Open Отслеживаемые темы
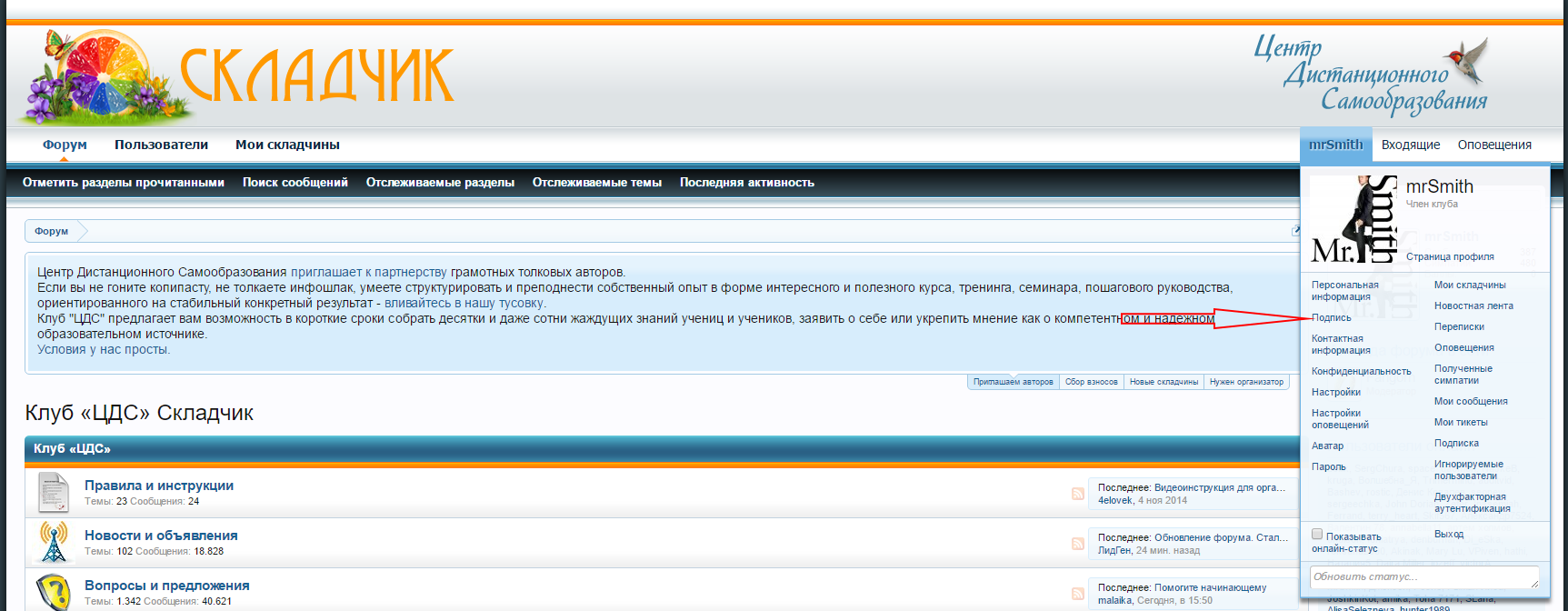Screen dimensions: 1568x611 pyautogui.click(x=597, y=183)
